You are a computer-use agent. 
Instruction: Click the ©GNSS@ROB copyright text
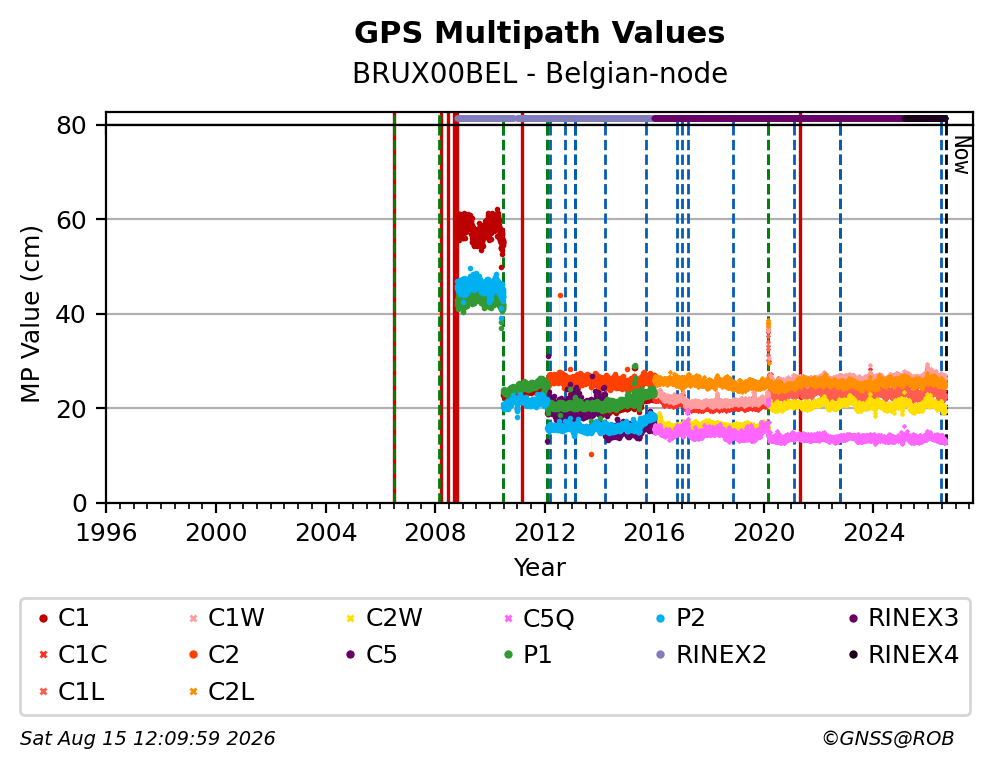888,739
